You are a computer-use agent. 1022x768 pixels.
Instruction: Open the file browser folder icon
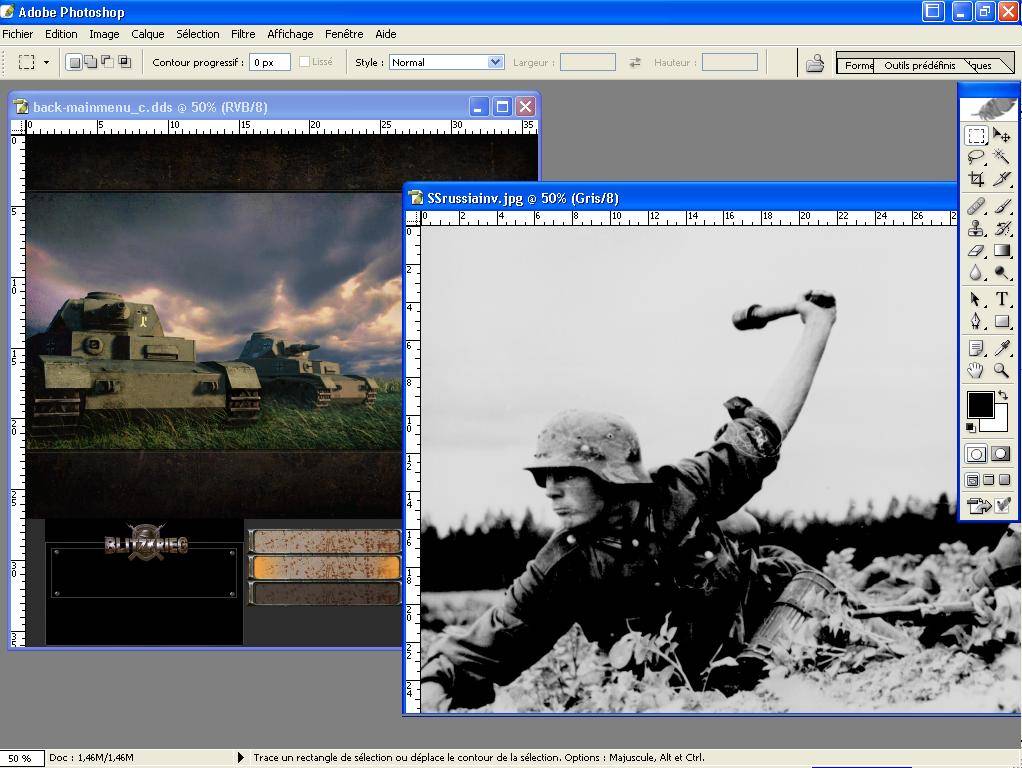(815, 63)
